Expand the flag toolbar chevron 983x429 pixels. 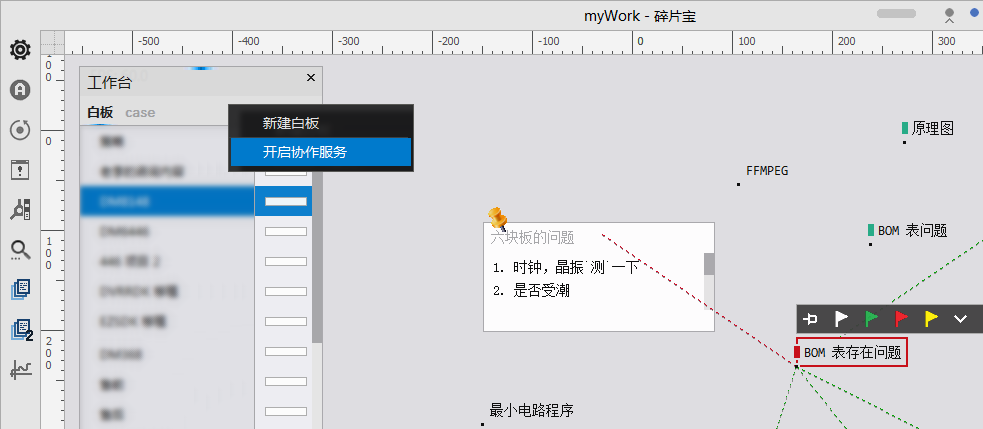(960, 319)
